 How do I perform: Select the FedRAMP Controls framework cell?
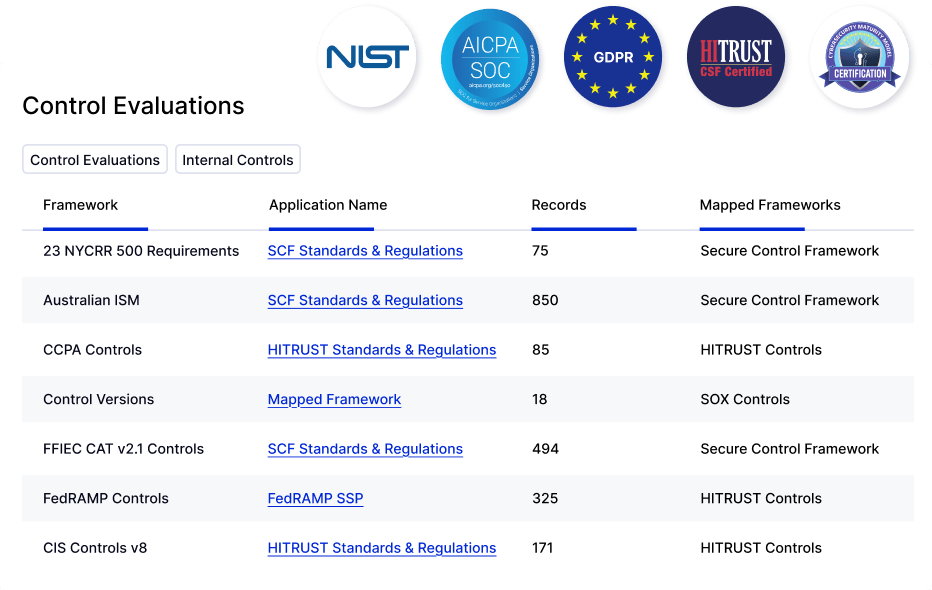click(106, 498)
